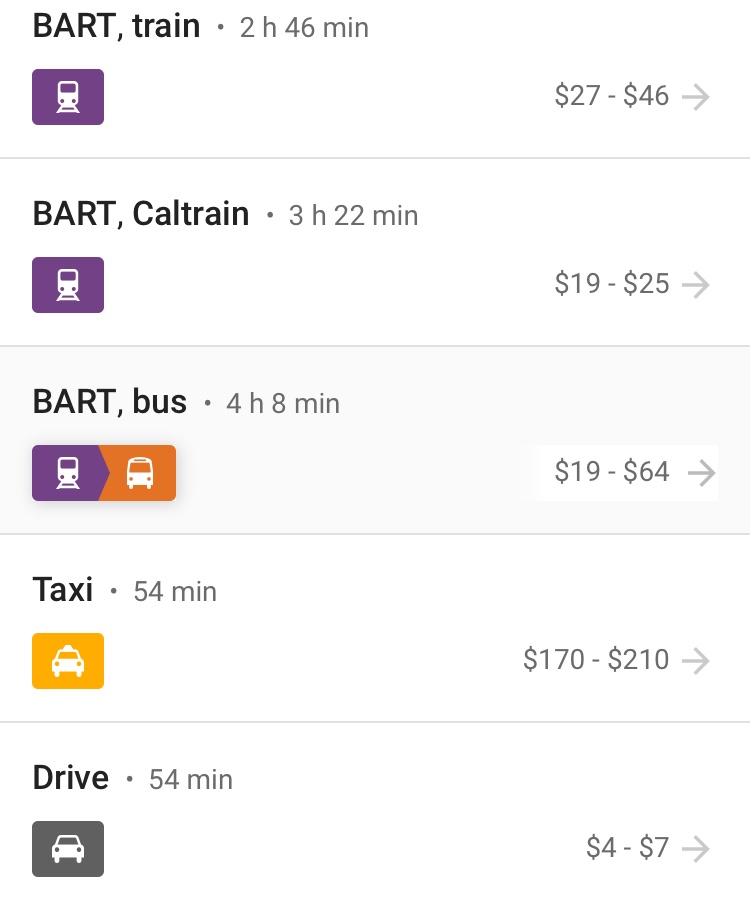Tap the 2 h 46 min duration
750x901 pixels.
[x=304, y=28]
